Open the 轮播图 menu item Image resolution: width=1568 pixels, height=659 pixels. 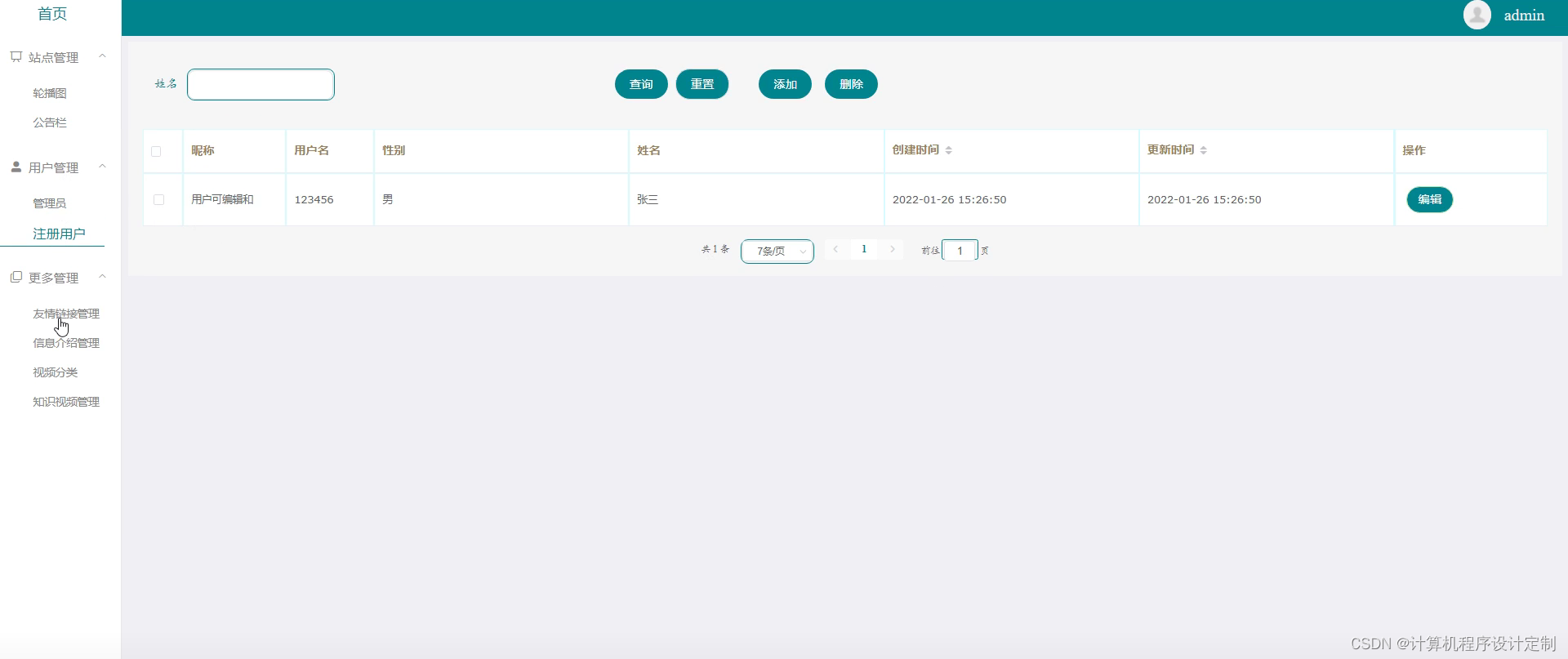pos(50,93)
